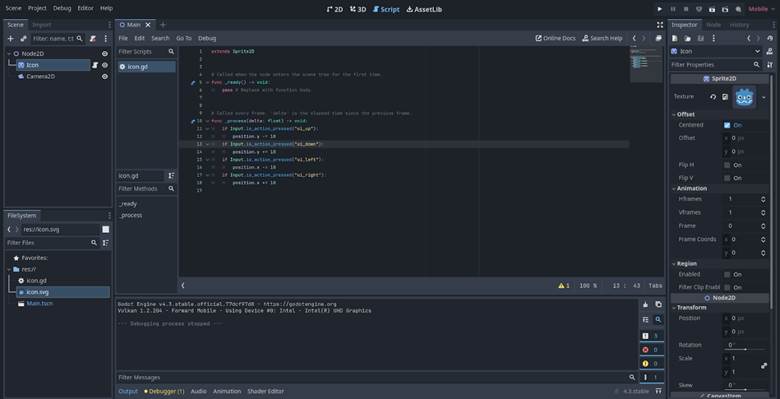Open the Scene menu
Image resolution: width=780 pixels, height=399 pixels.
(13, 8)
